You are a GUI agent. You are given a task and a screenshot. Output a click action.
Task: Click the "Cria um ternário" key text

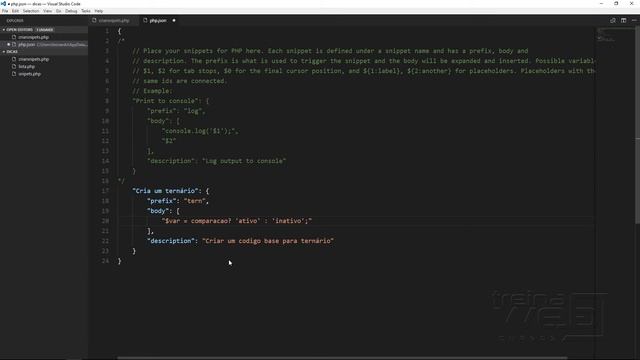click(x=166, y=191)
